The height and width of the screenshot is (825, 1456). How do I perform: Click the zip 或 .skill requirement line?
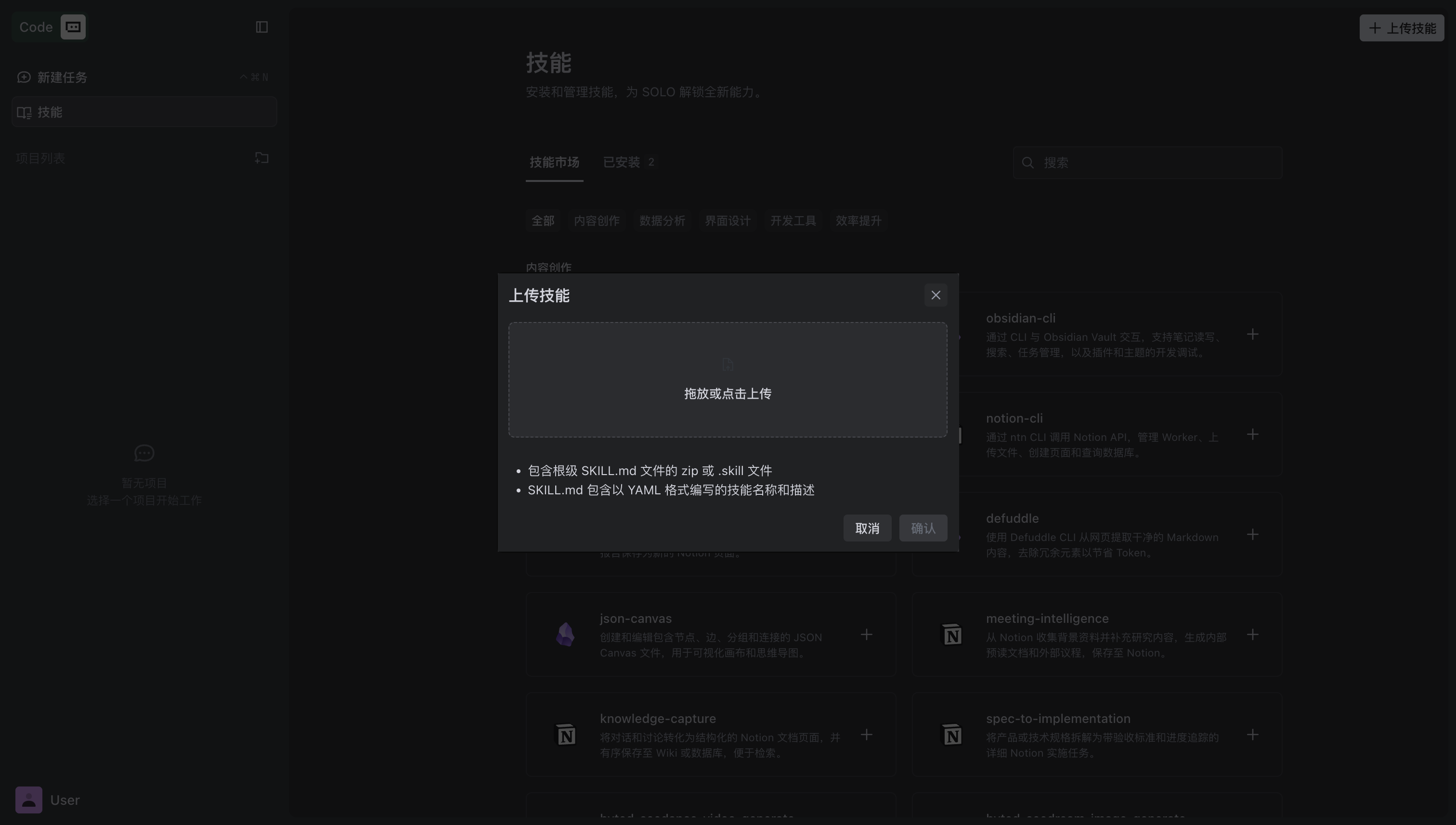coord(650,471)
